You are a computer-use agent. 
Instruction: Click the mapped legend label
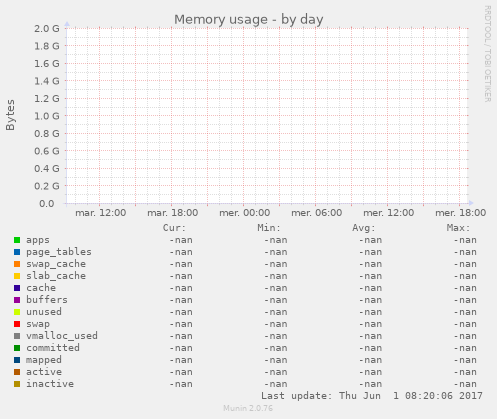pyautogui.click(x=44, y=360)
